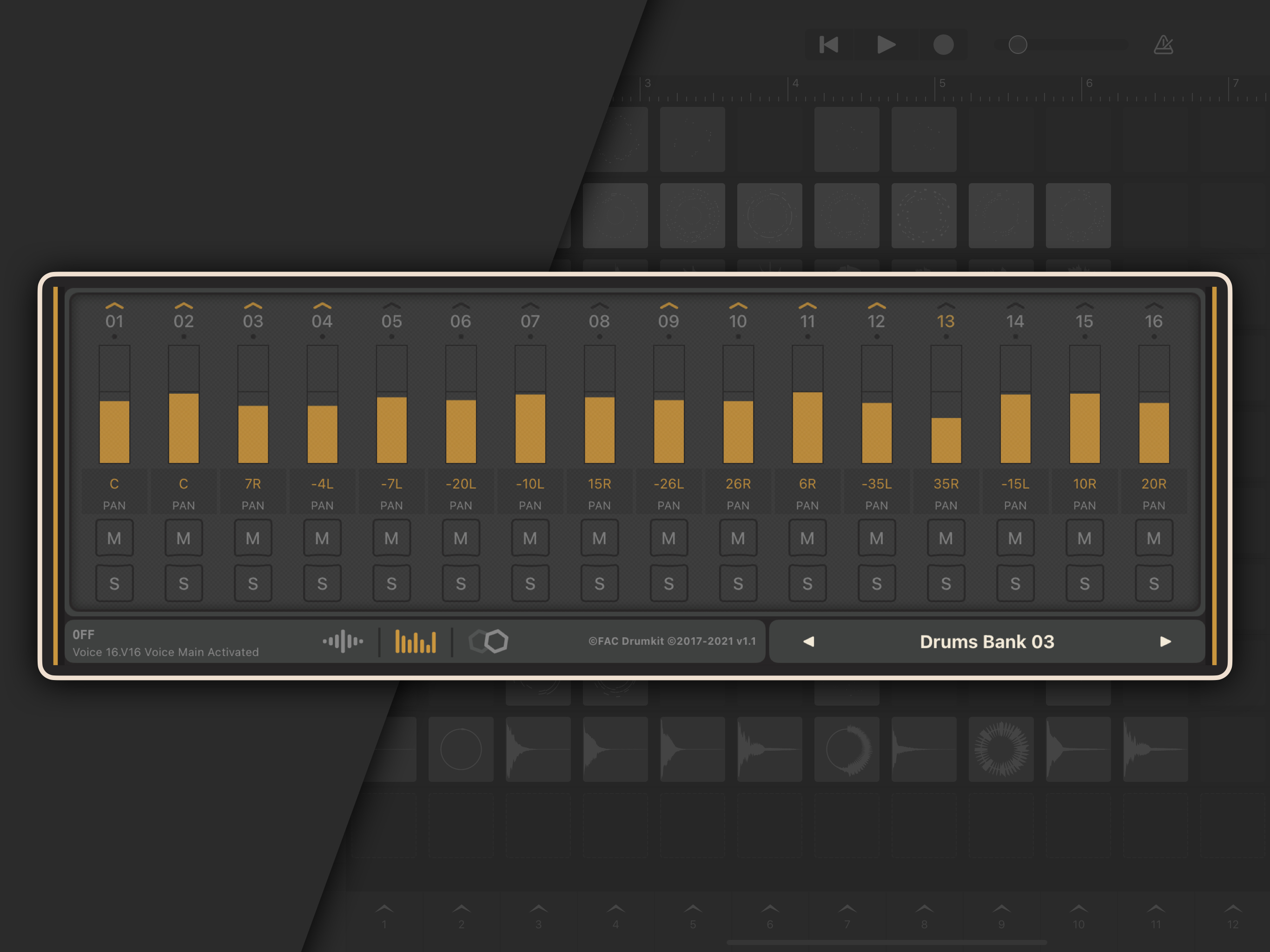Select the mixer bars view icon
The width and height of the screenshot is (1270, 952).
coord(415,641)
